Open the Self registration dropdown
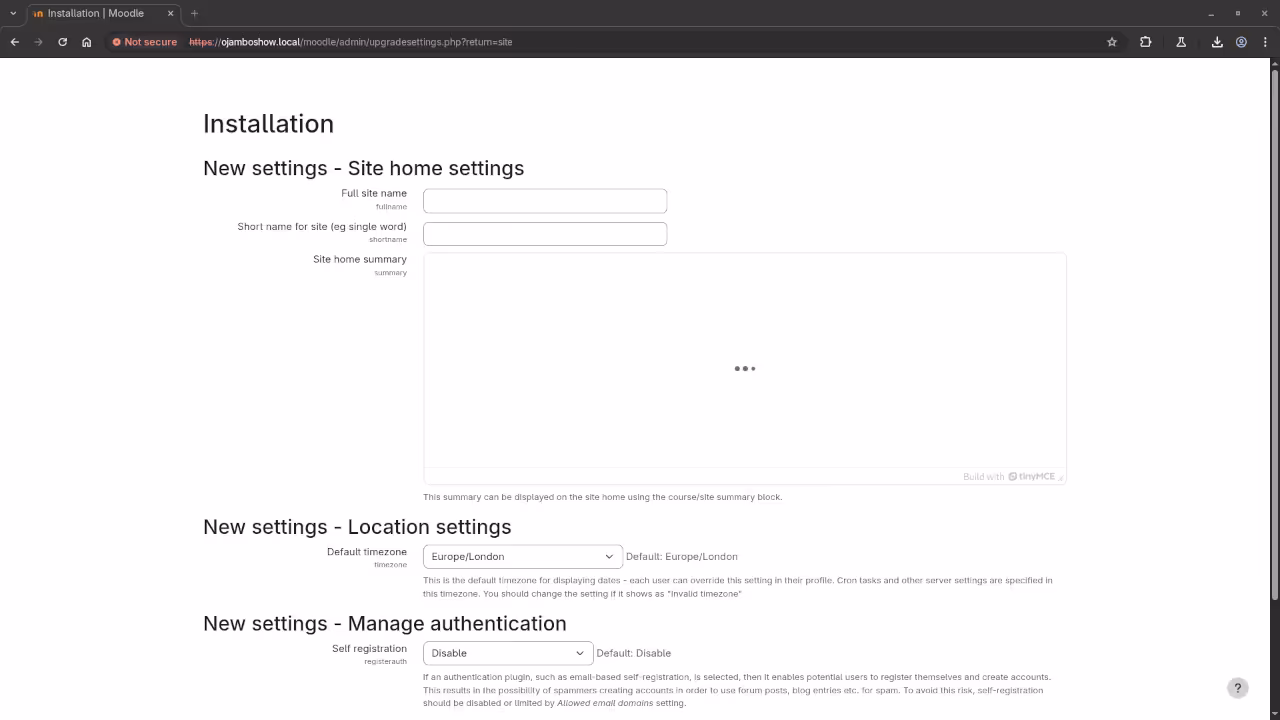 pyautogui.click(x=508, y=653)
